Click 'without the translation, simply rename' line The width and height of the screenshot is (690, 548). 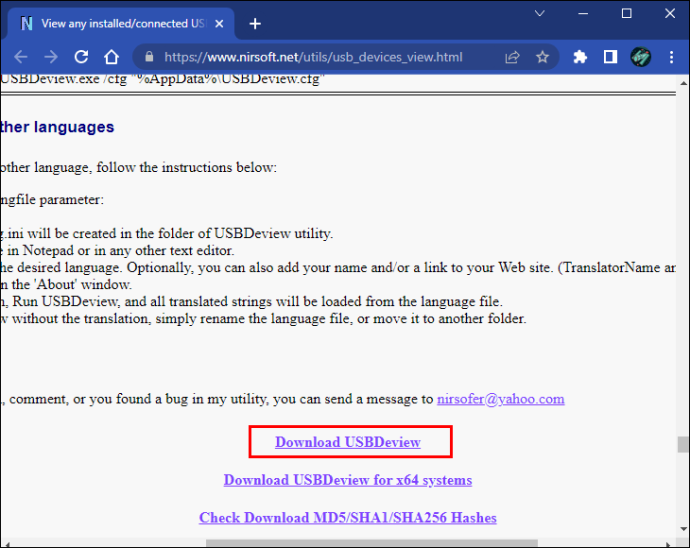tap(263, 318)
